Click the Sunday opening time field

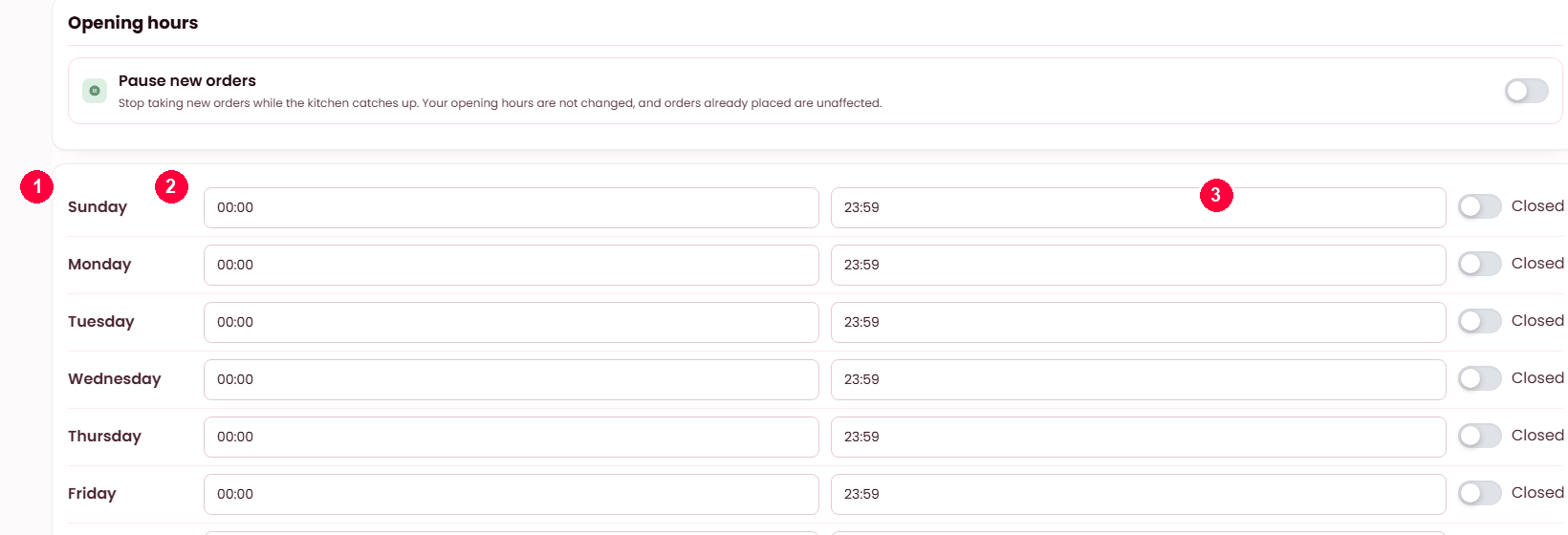click(512, 207)
